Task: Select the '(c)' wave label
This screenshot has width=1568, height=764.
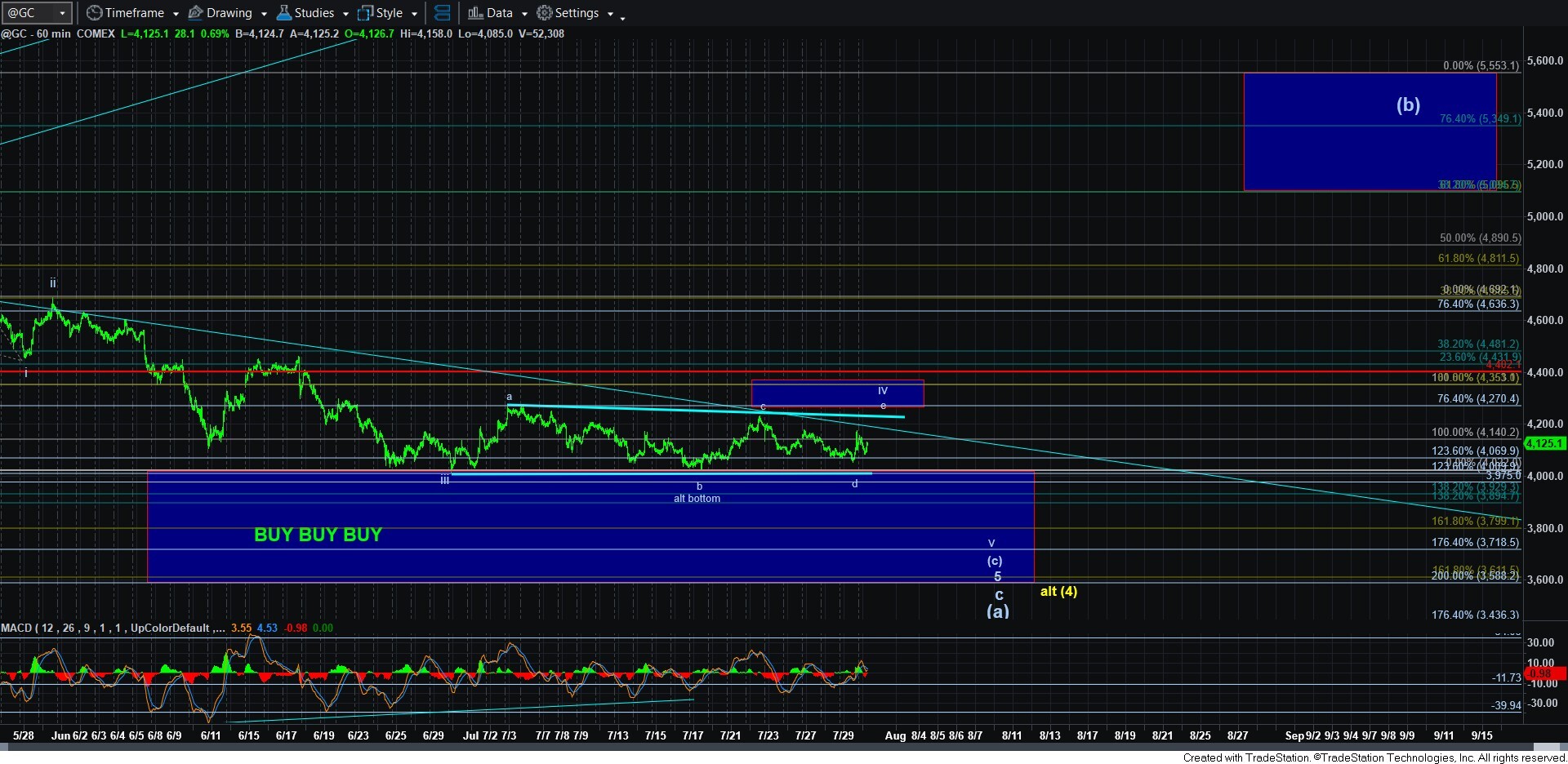Action: (995, 561)
